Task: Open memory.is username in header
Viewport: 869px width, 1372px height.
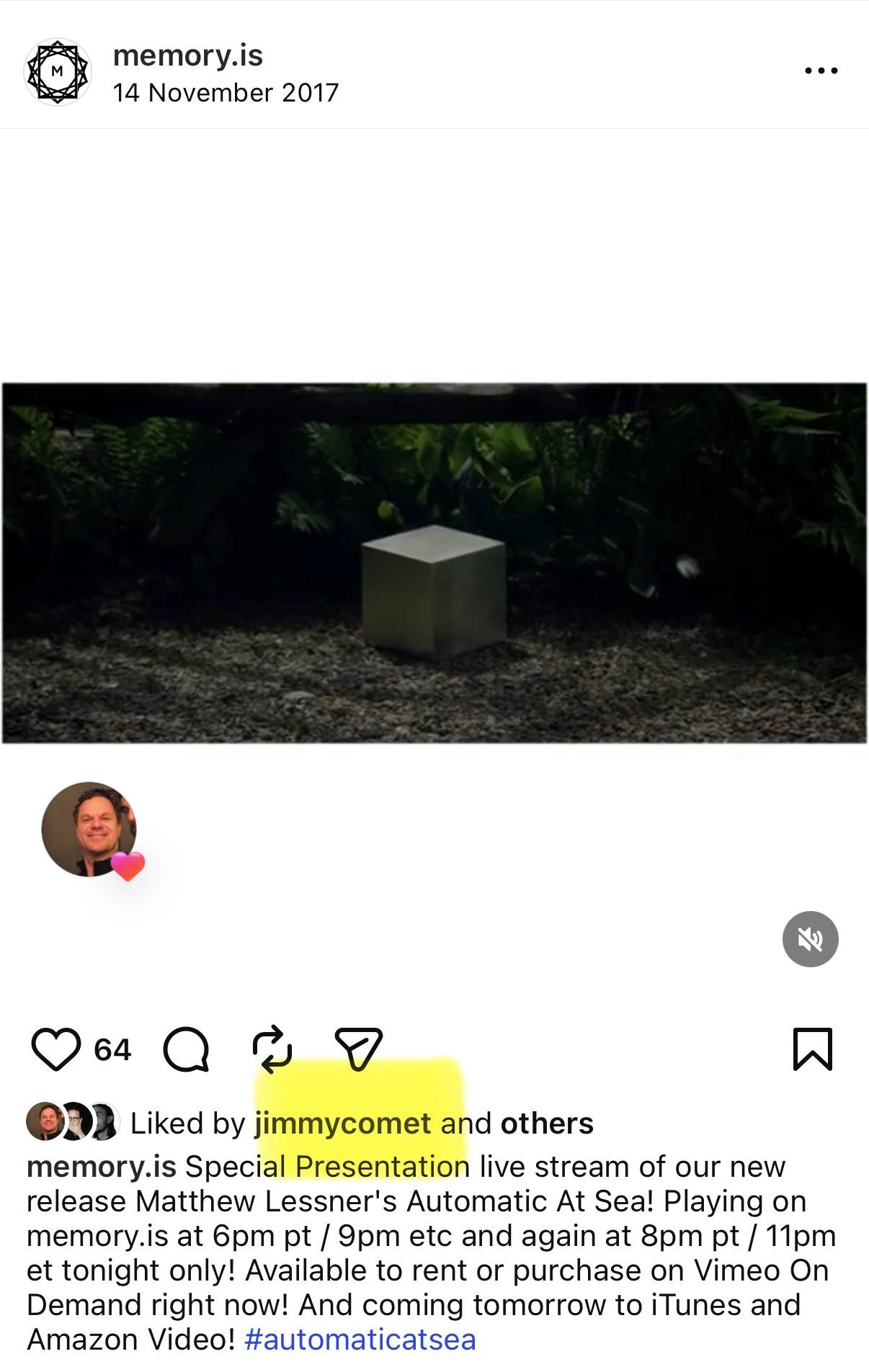Action: point(188,55)
